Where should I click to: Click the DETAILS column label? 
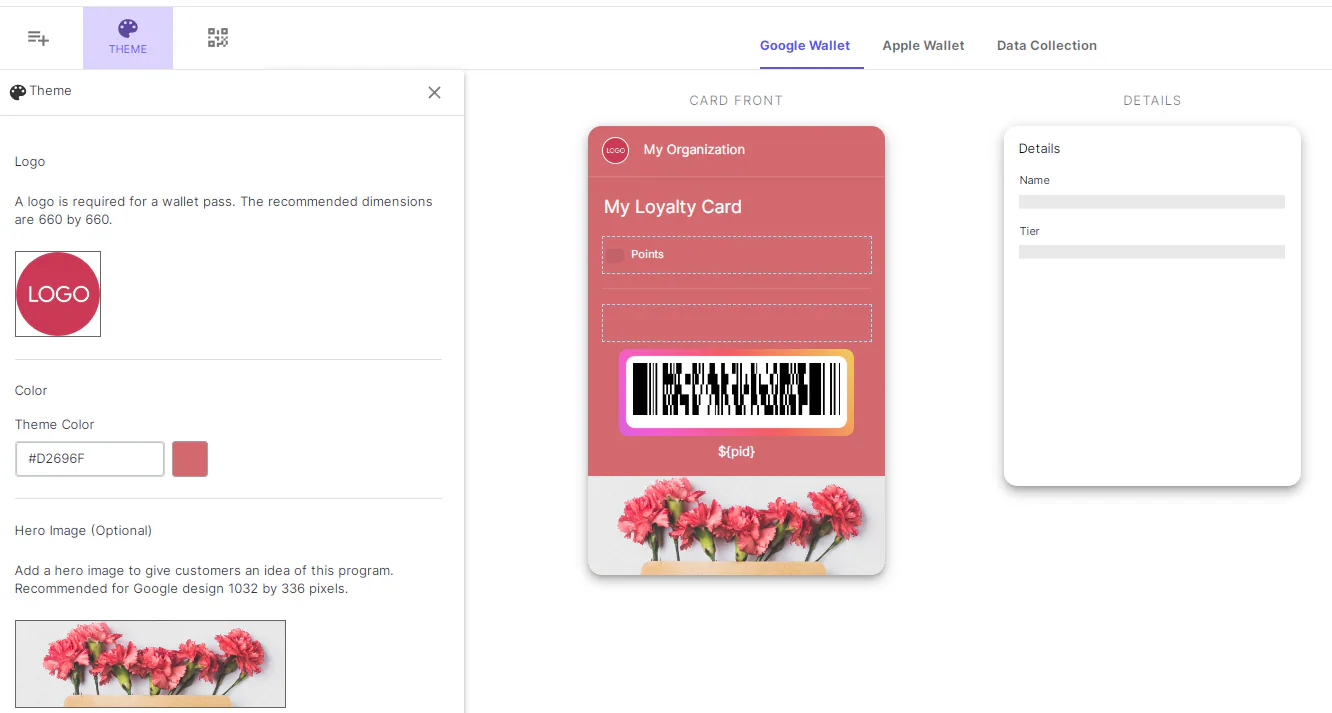pos(1152,101)
